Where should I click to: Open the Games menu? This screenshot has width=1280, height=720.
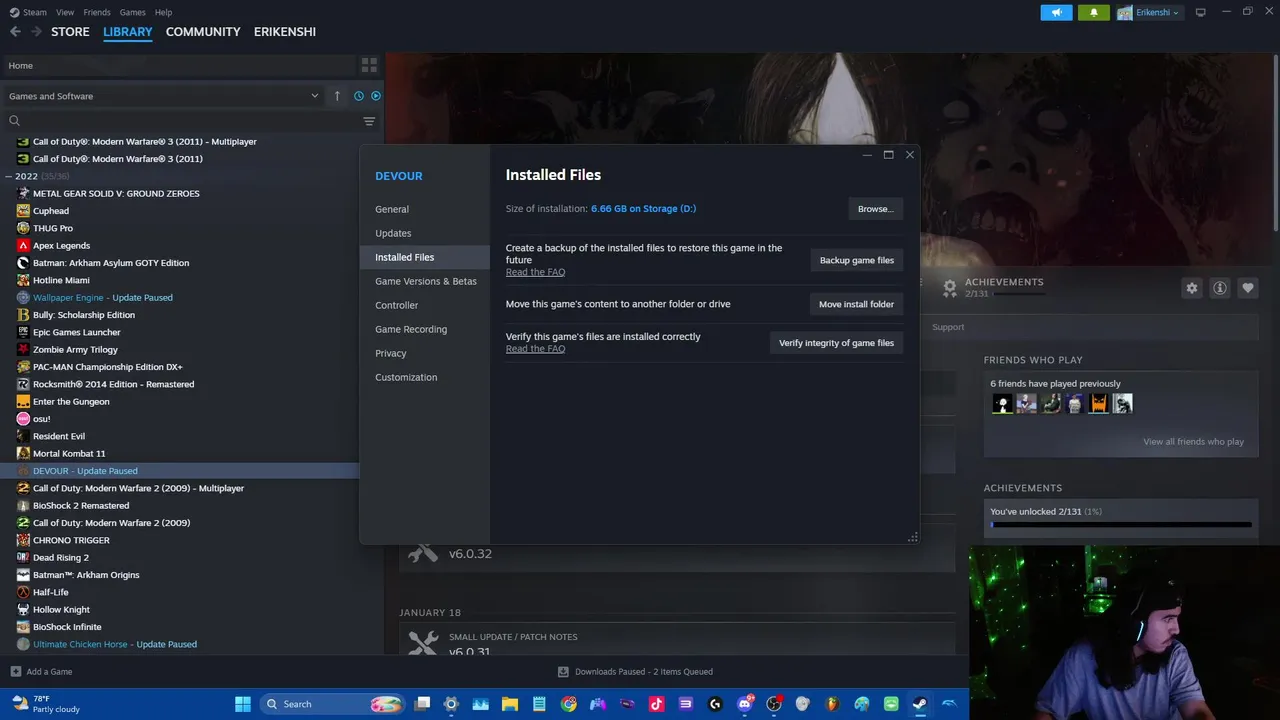point(132,12)
